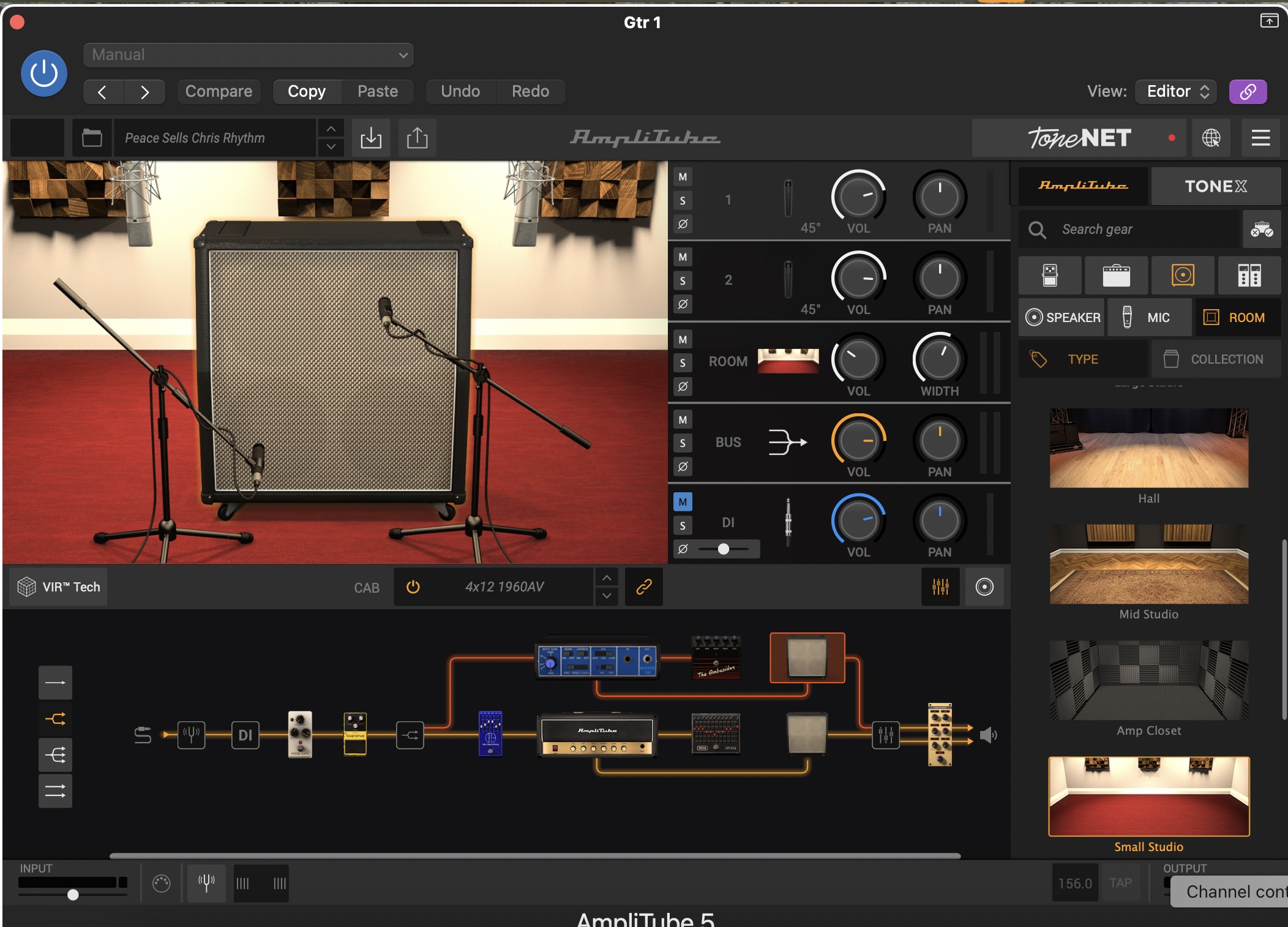The height and width of the screenshot is (927, 1288).
Task: Select the room thumbnail in ROOM channel
Action: click(788, 361)
